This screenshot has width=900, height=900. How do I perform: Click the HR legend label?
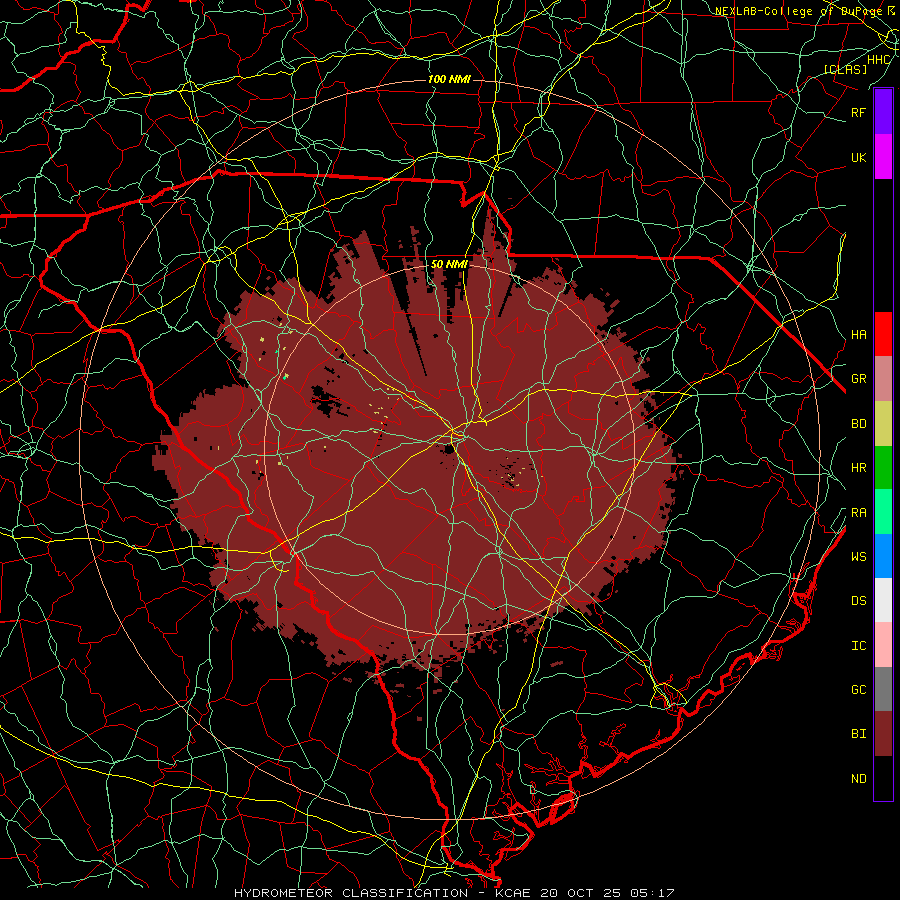[858, 468]
